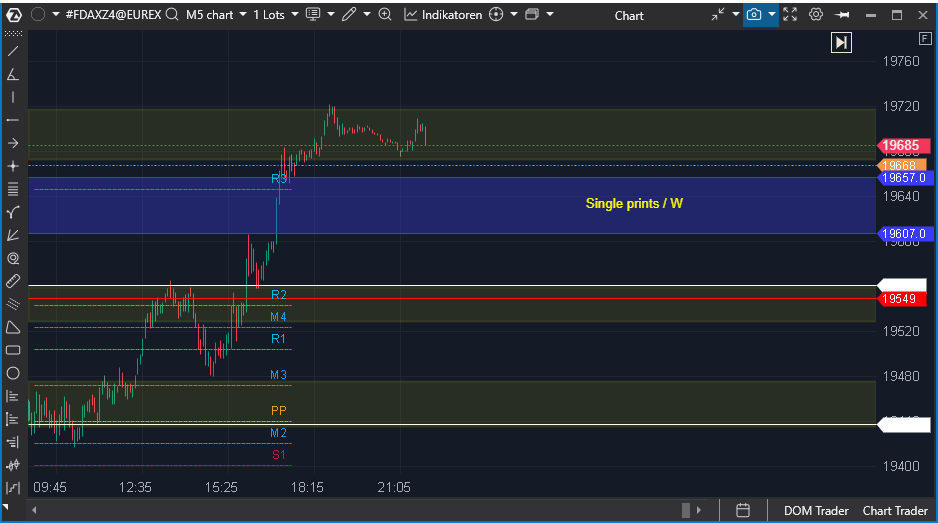Click the horizontal time scrollbar thumb
Screen dimensions: 938x523
(686, 511)
